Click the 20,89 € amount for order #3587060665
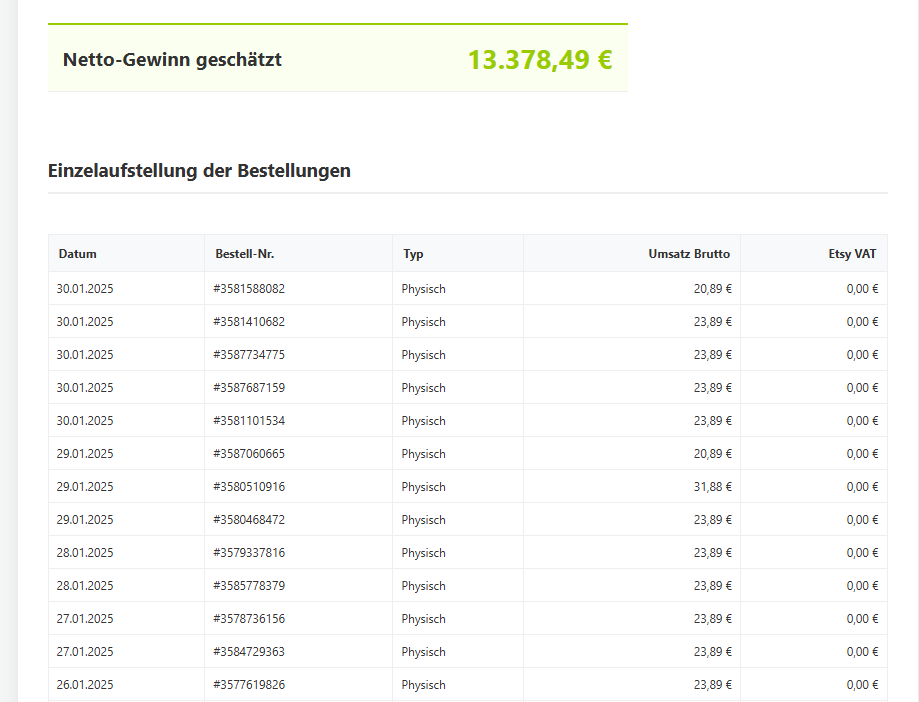 pos(715,453)
